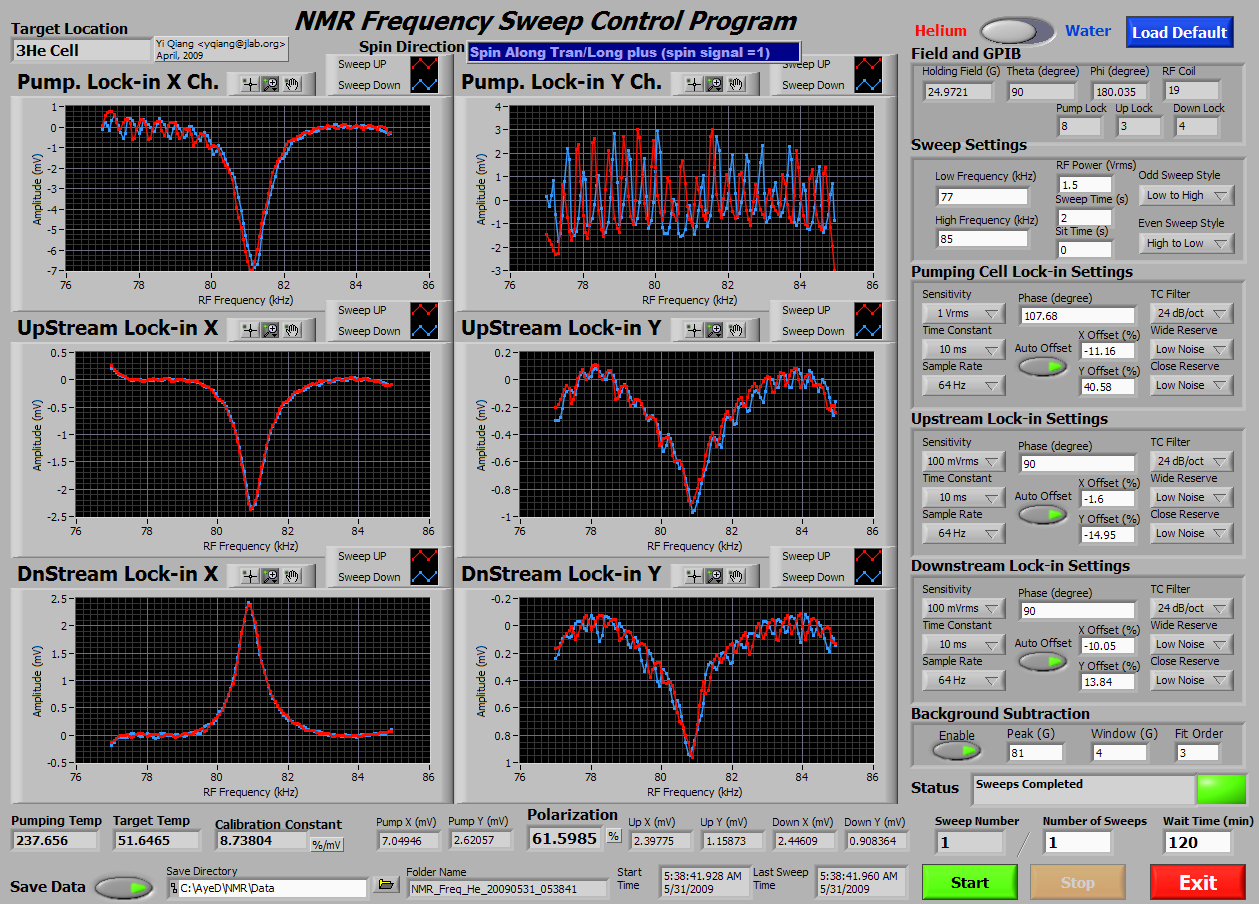
Task: Toggle the Helium/Water switch
Action: click(x=1016, y=31)
